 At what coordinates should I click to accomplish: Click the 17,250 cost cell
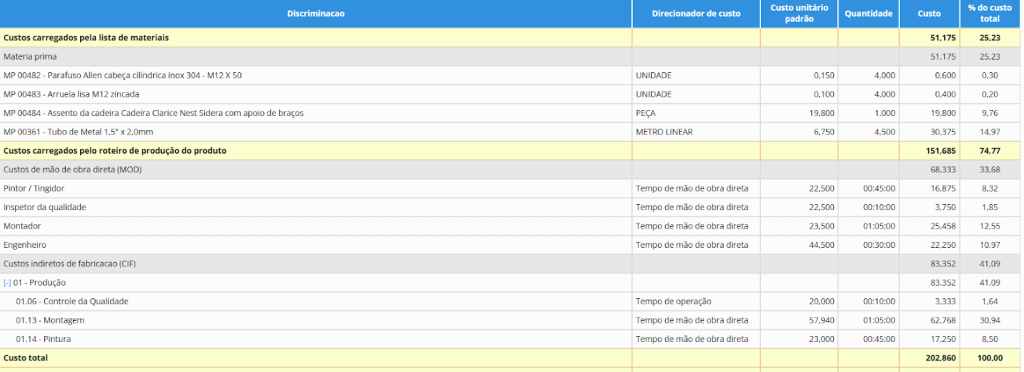pyautogui.click(x=929, y=339)
